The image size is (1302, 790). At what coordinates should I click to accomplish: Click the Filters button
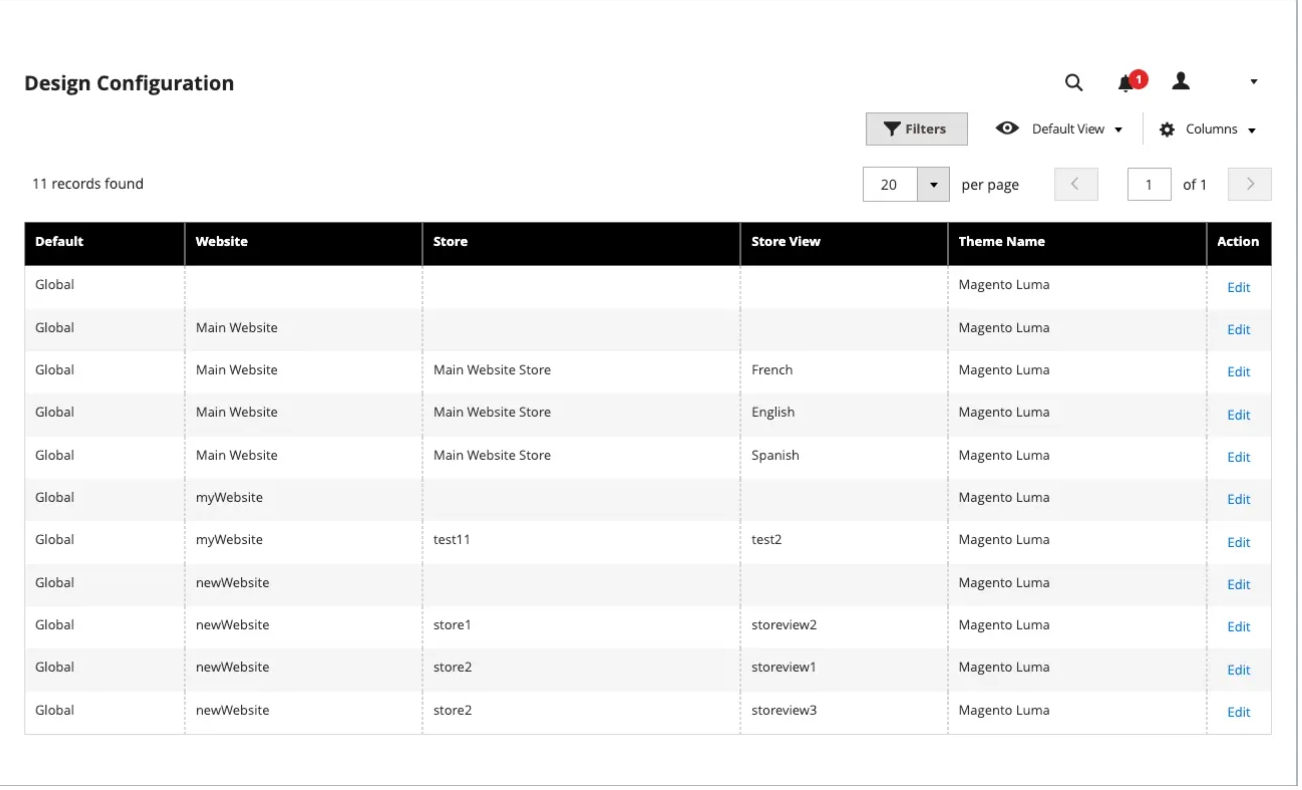916,129
